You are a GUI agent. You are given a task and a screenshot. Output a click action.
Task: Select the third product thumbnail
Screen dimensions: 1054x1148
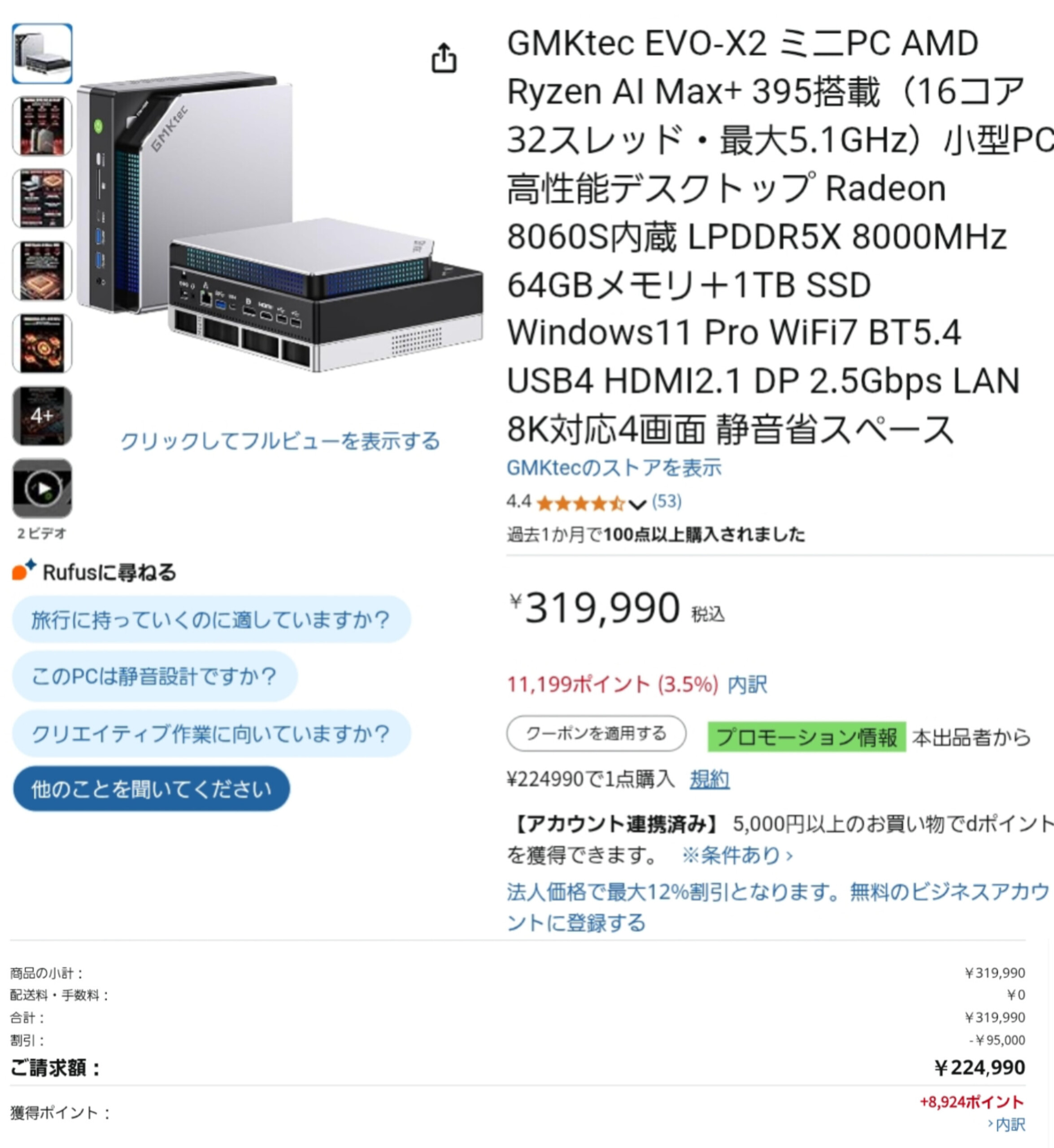tap(42, 199)
